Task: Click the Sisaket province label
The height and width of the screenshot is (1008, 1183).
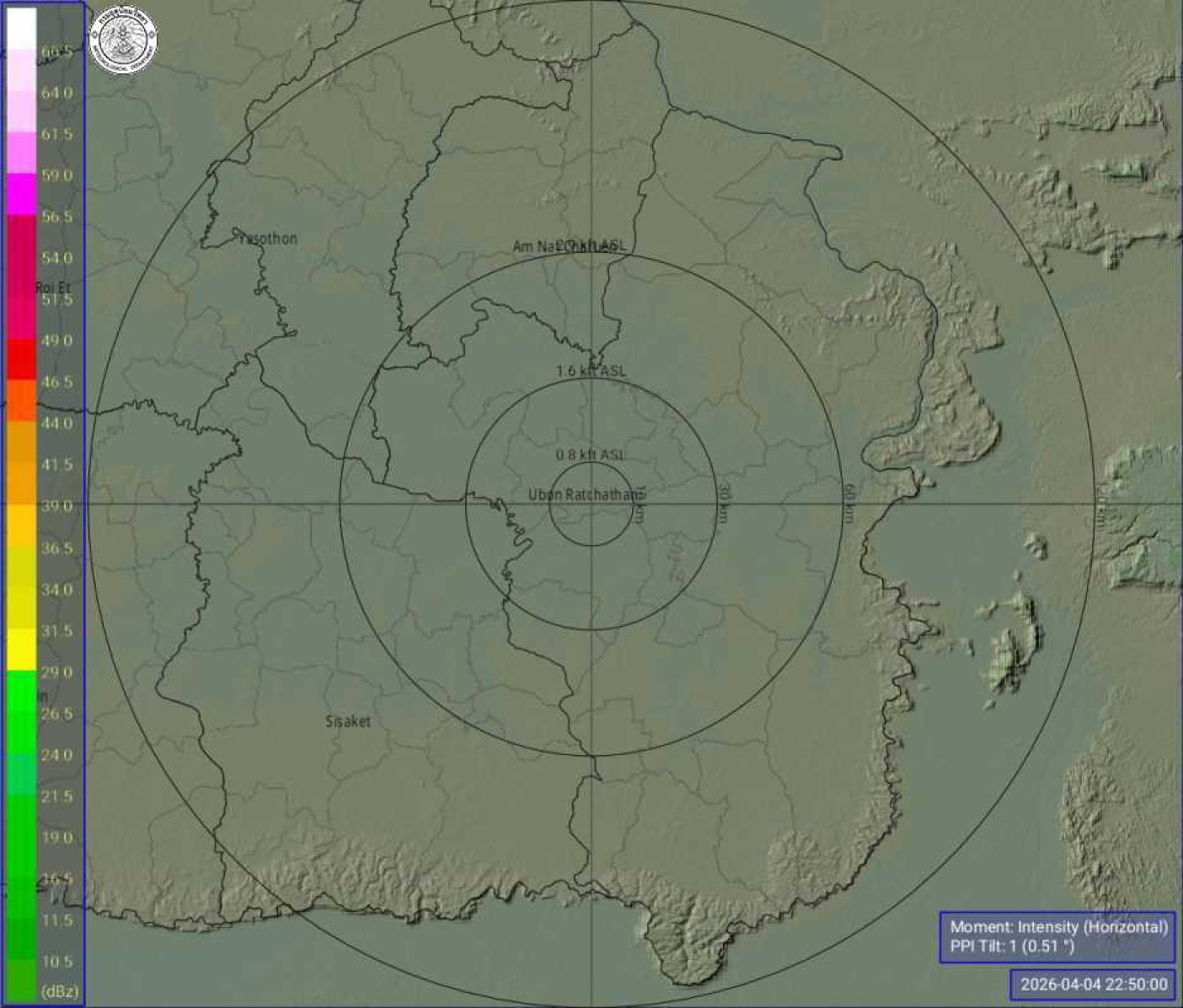Action: pyautogui.click(x=347, y=721)
